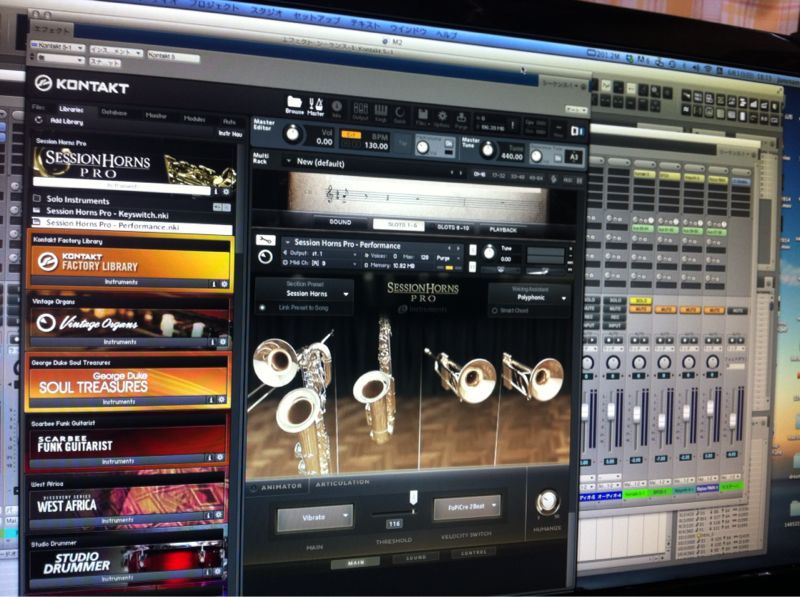This screenshot has width=800, height=597.
Task: Select the PLAYBACK tab above the instrument
Action: (x=503, y=230)
